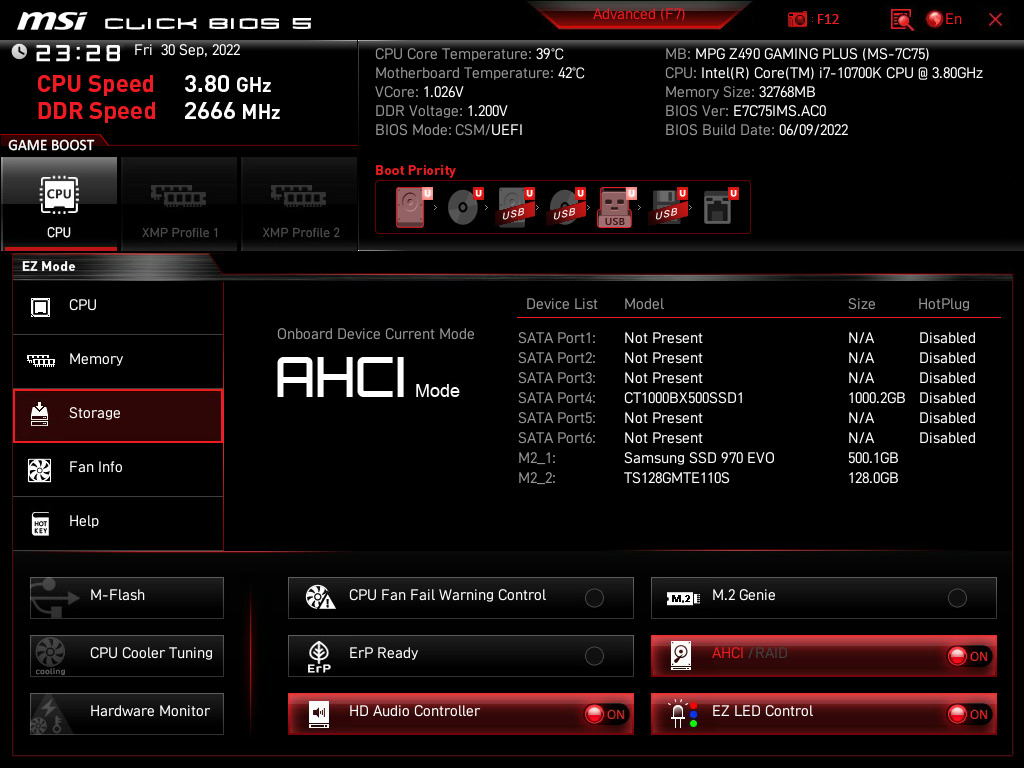
Task: Switch AHCI mode to RAID
Action: pyautogui.click(x=963, y=656)
